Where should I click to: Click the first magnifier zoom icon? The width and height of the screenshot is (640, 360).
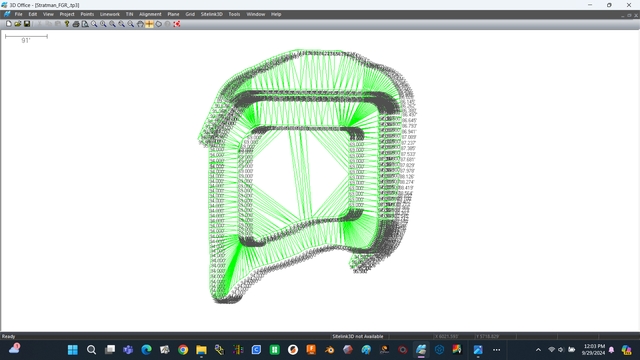pos(94,24)
